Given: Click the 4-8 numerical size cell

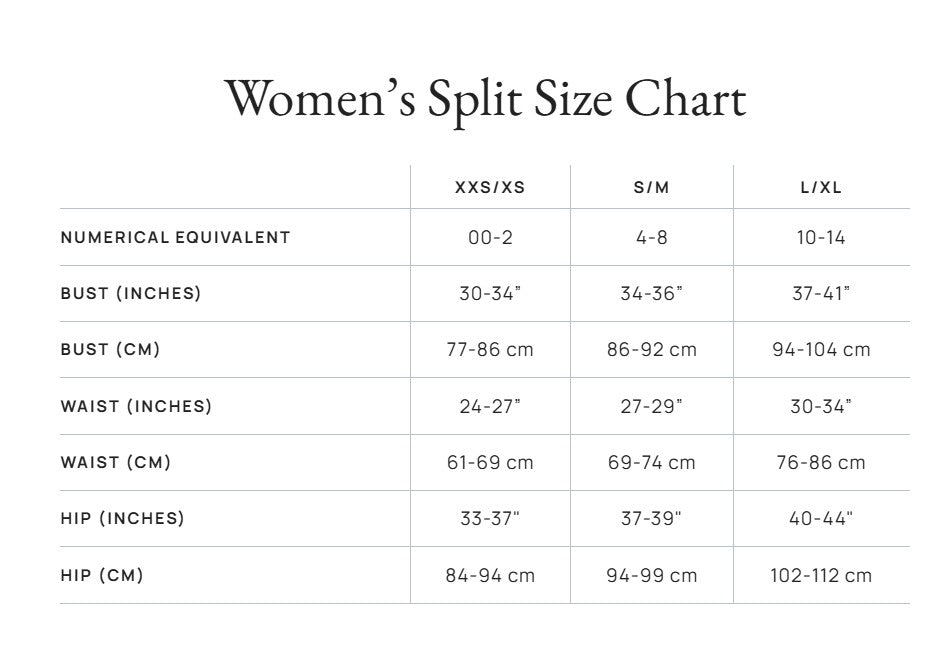Looking at the screenshot, I should click(x=652, y=238).
